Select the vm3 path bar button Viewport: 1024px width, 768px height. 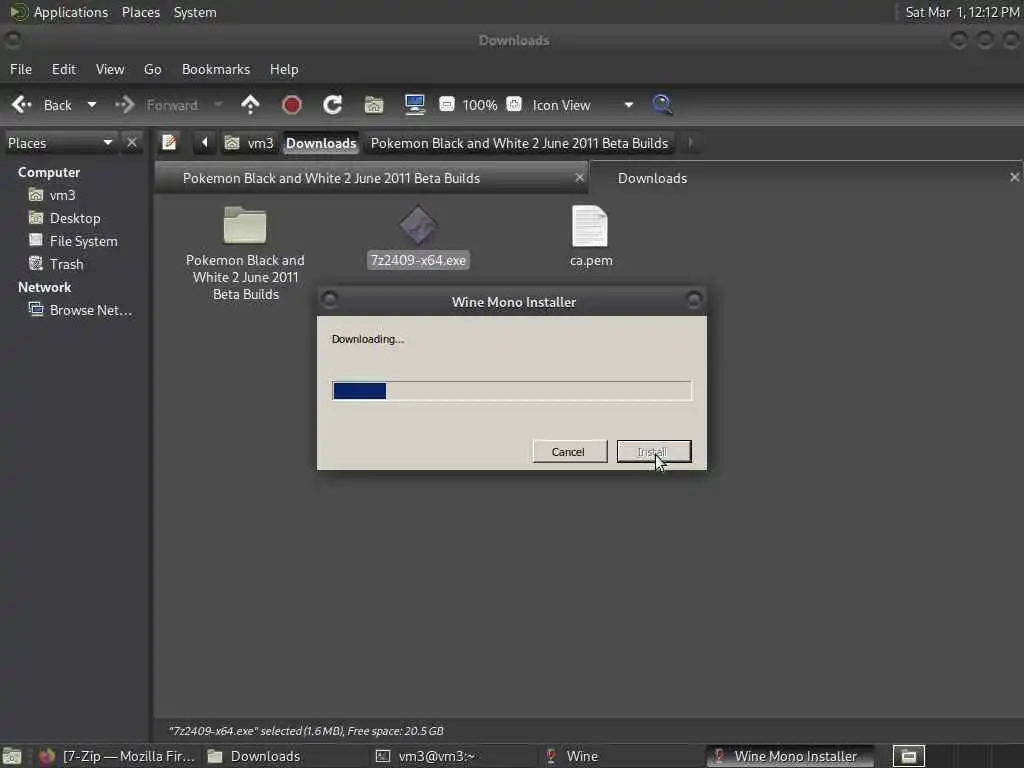pos(249,143)
